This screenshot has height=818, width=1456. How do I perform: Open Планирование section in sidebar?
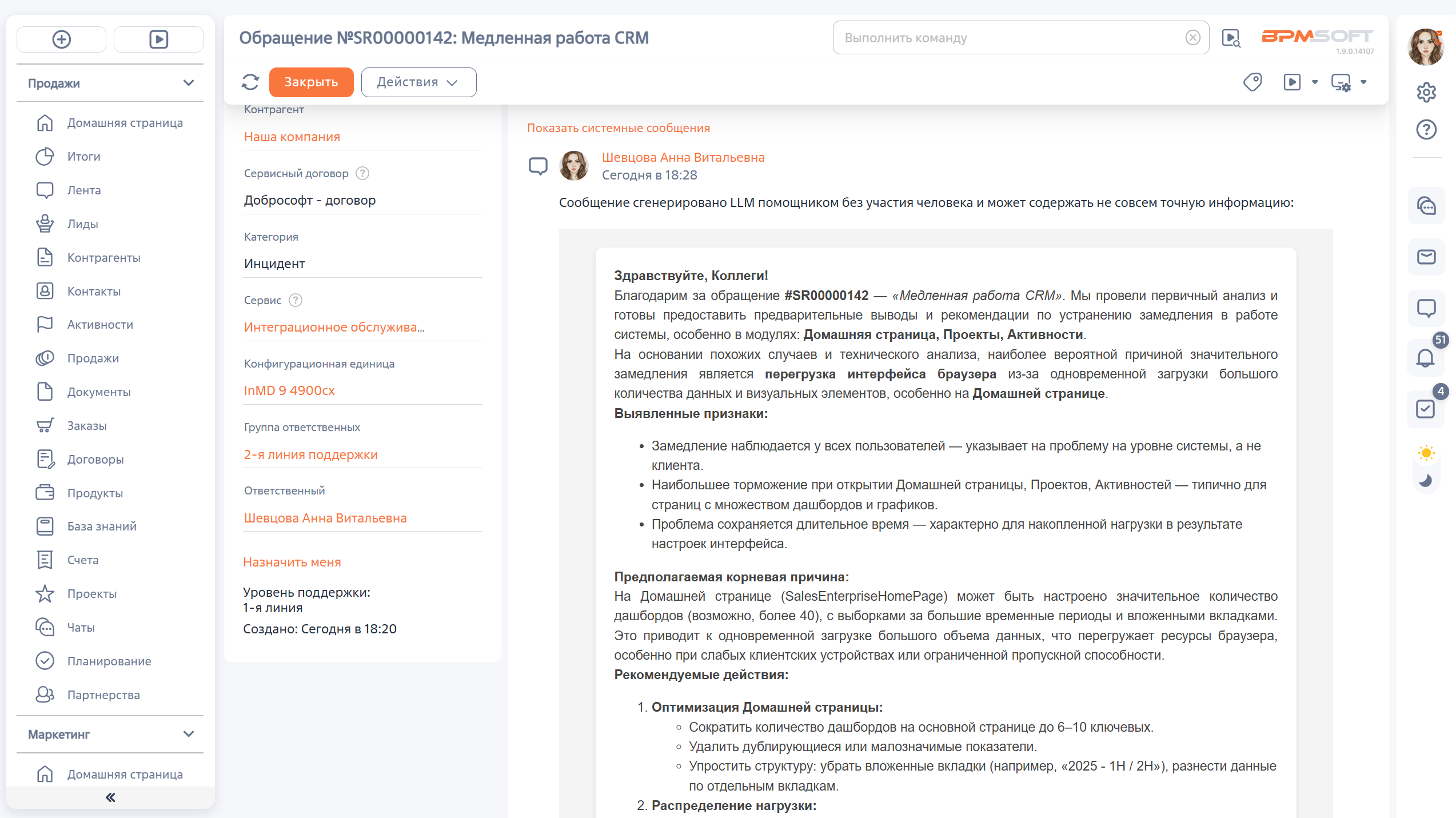pos(110,661)
